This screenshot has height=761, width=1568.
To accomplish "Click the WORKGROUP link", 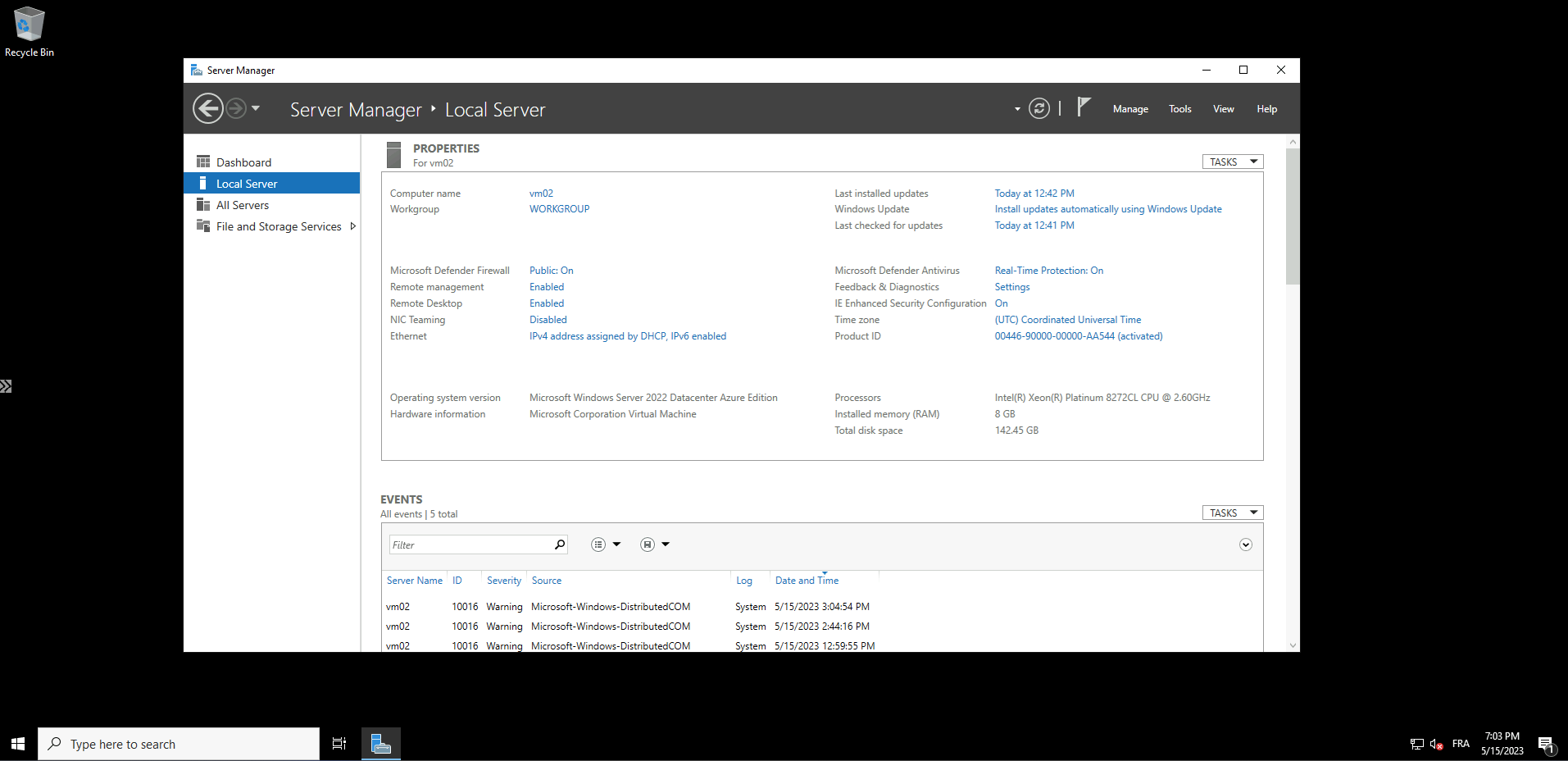I will tap(559, 209).
